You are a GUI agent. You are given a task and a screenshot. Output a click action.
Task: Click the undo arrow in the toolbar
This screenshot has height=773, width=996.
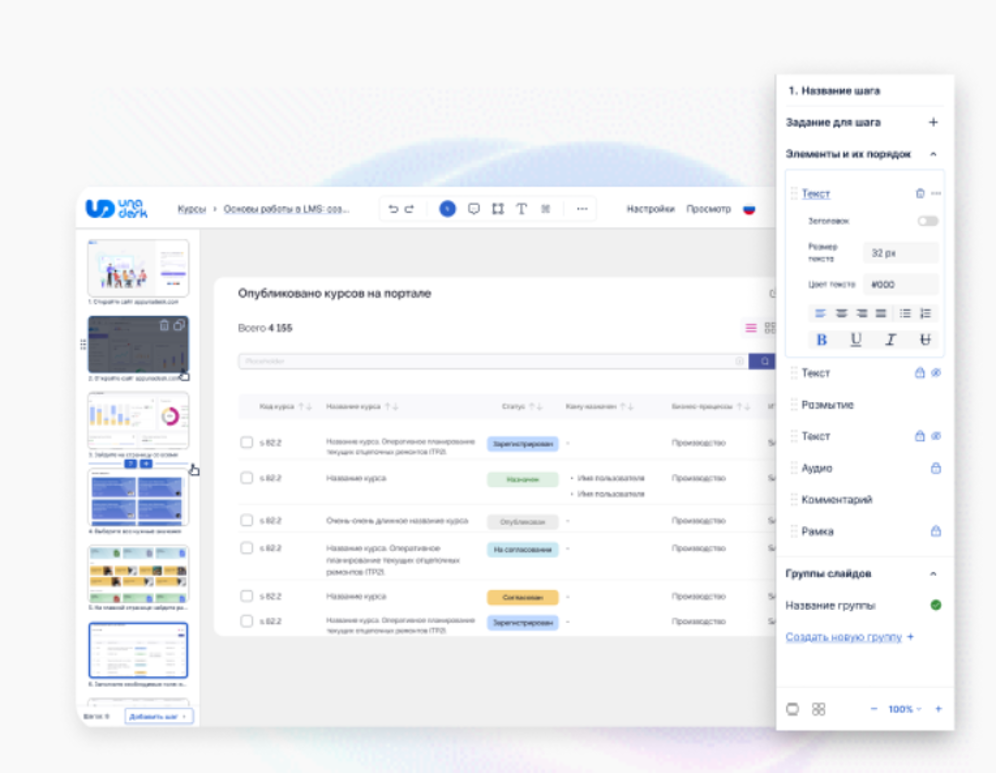pyautogui.click(x=393, y=209)
